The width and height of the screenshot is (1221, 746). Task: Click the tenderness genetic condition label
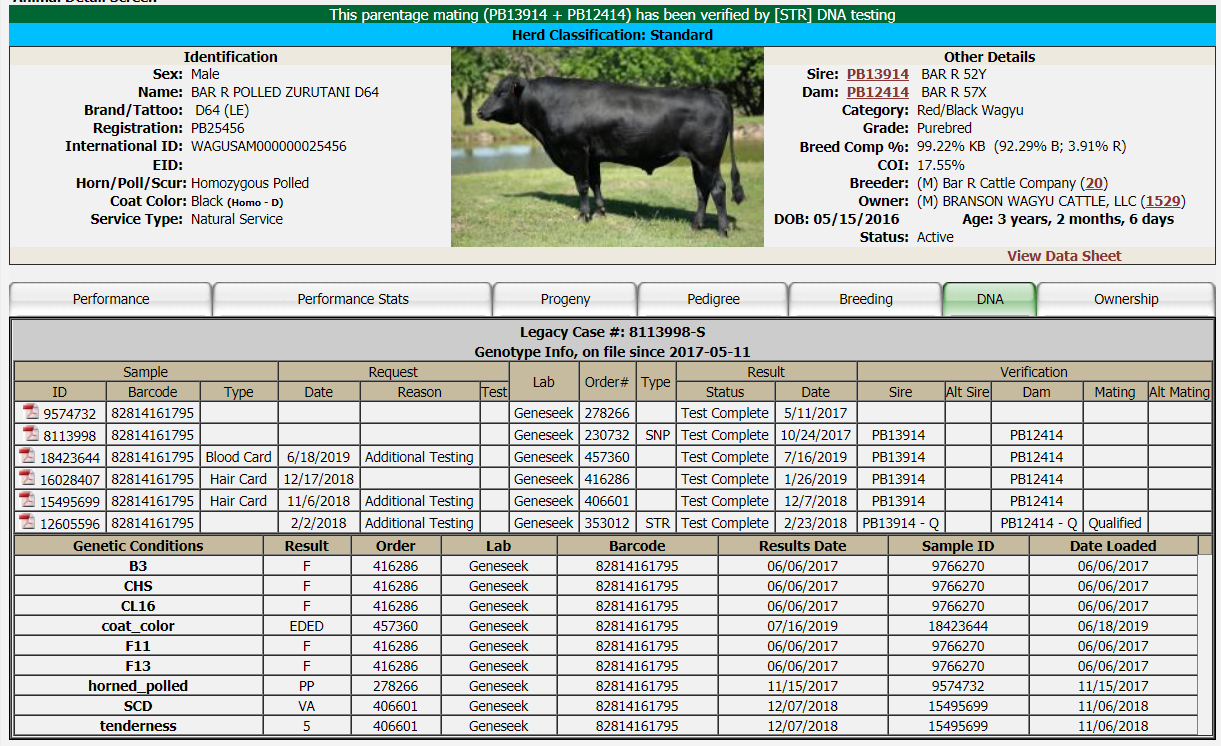[x=138, y=726]
